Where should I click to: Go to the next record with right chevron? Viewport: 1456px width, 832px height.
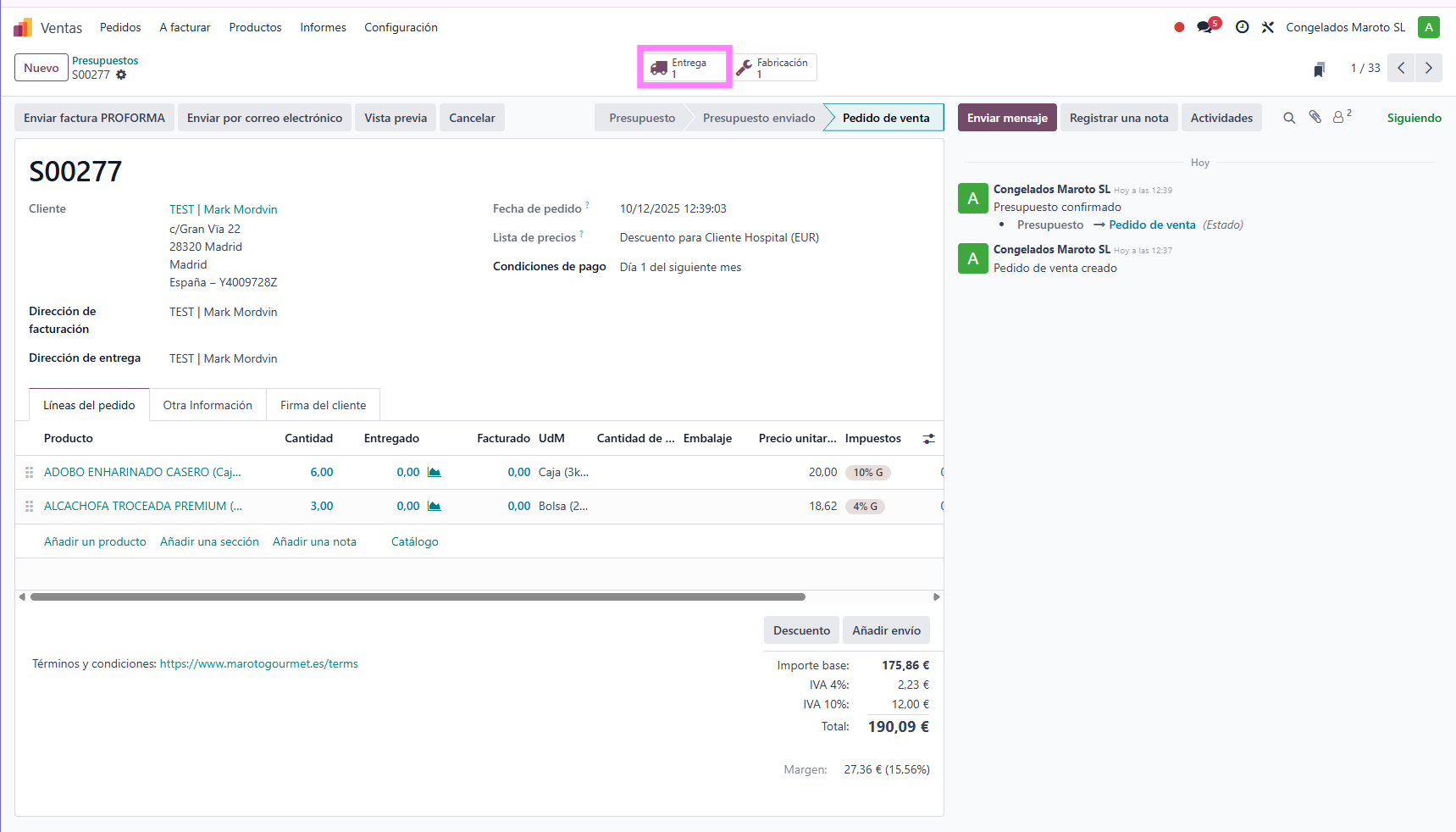pos(1428,68)
